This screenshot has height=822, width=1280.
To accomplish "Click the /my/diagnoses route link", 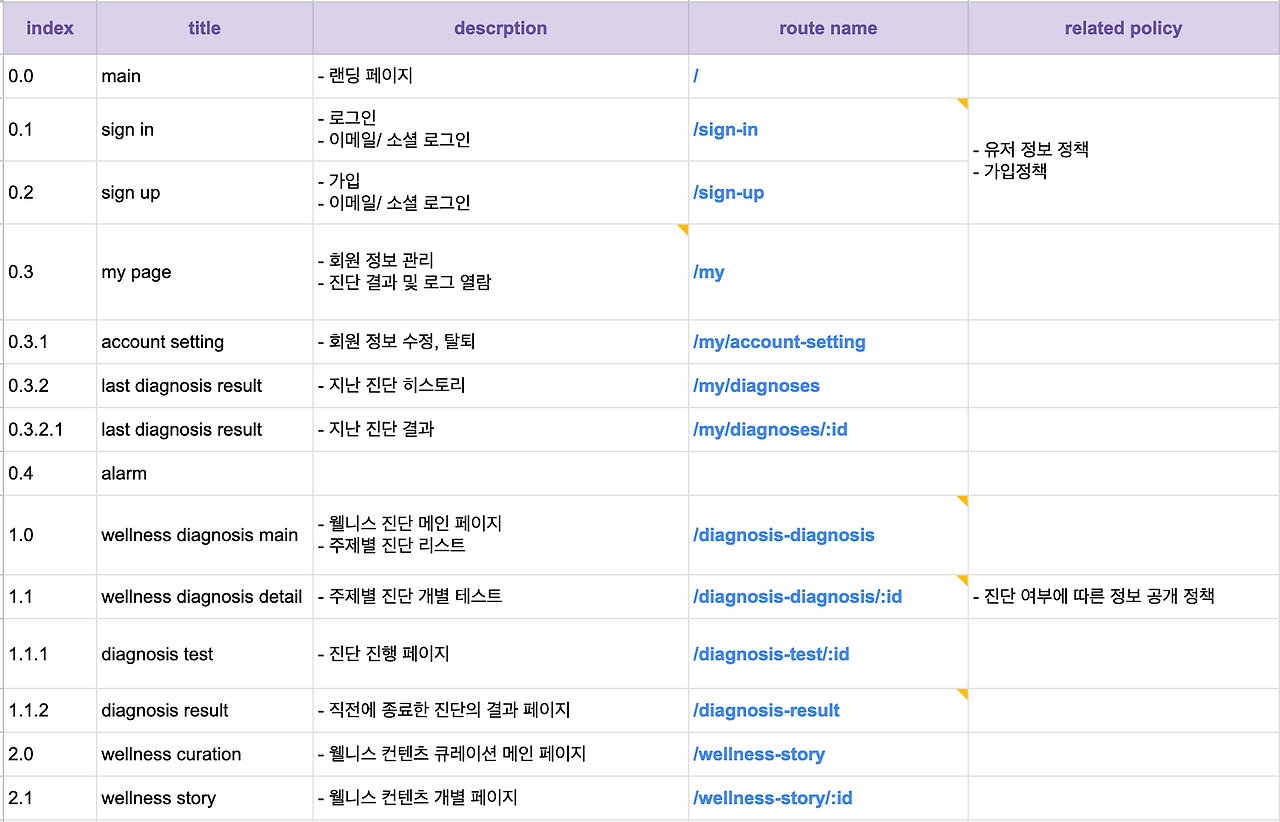I will [x=757, y=385].
